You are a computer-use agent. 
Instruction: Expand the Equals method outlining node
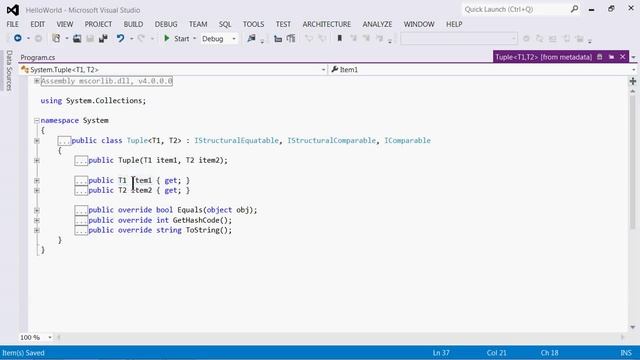[x=37, y=210]
